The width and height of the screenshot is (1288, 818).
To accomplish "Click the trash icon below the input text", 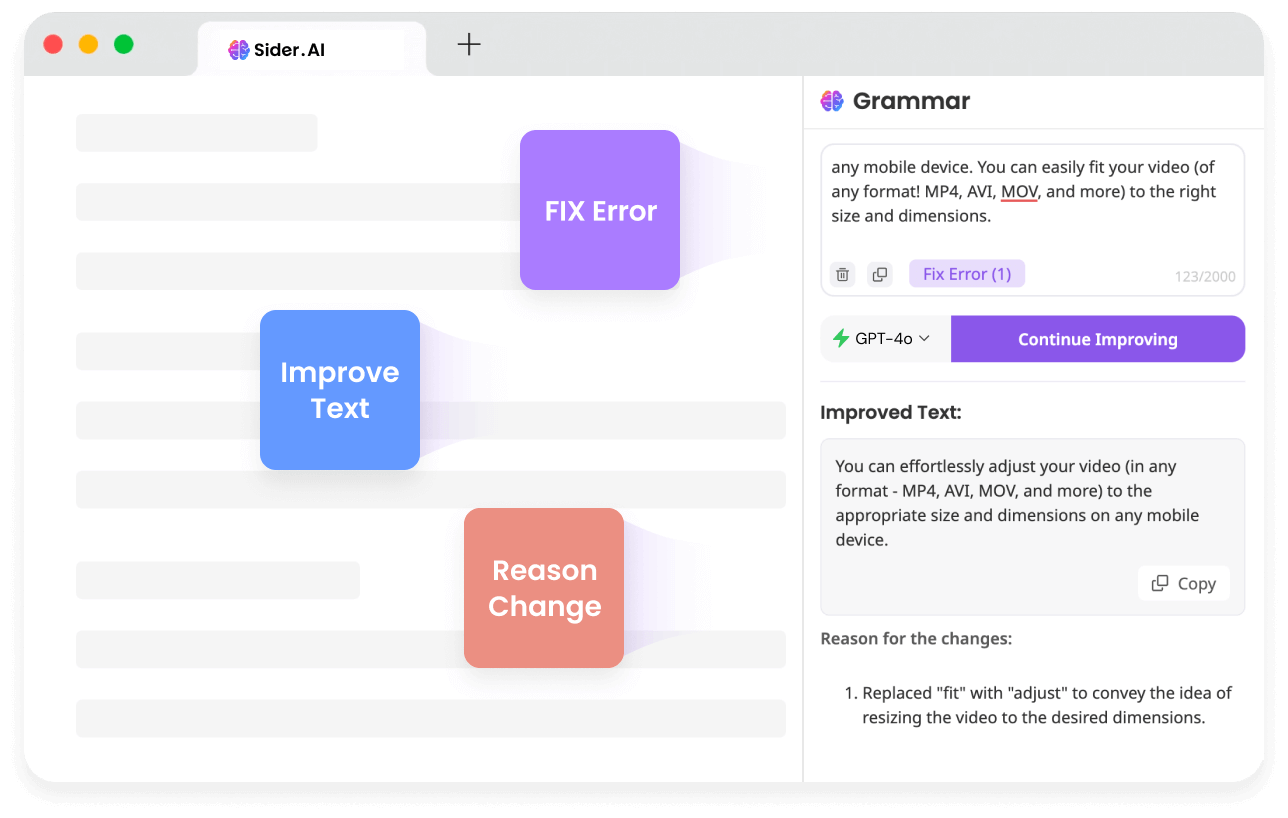I will point(843,274).
